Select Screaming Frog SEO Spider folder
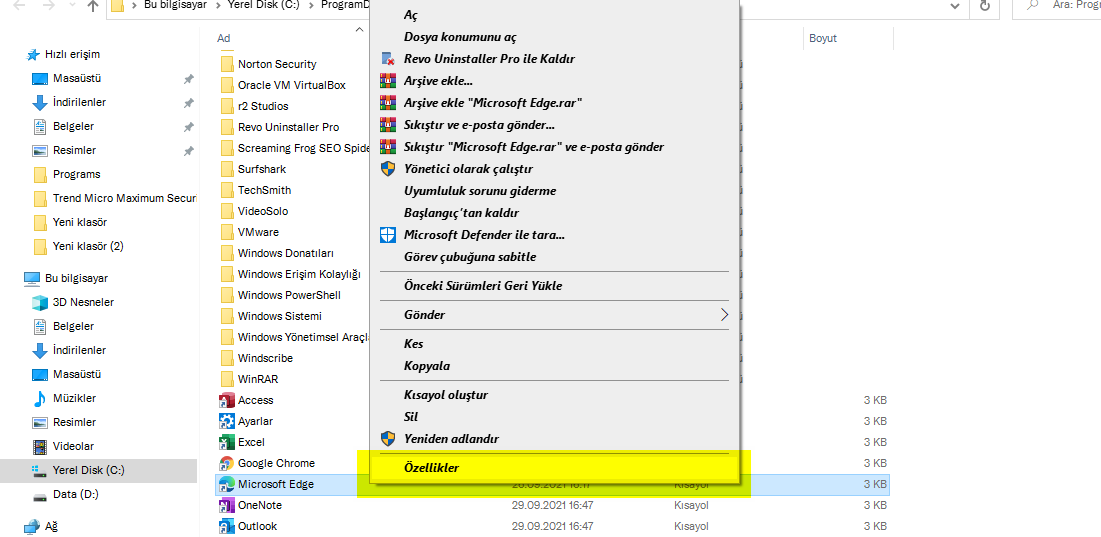The width and height of the screenshot is (1101, 537). pyautogui.click(x=304, y=148)
